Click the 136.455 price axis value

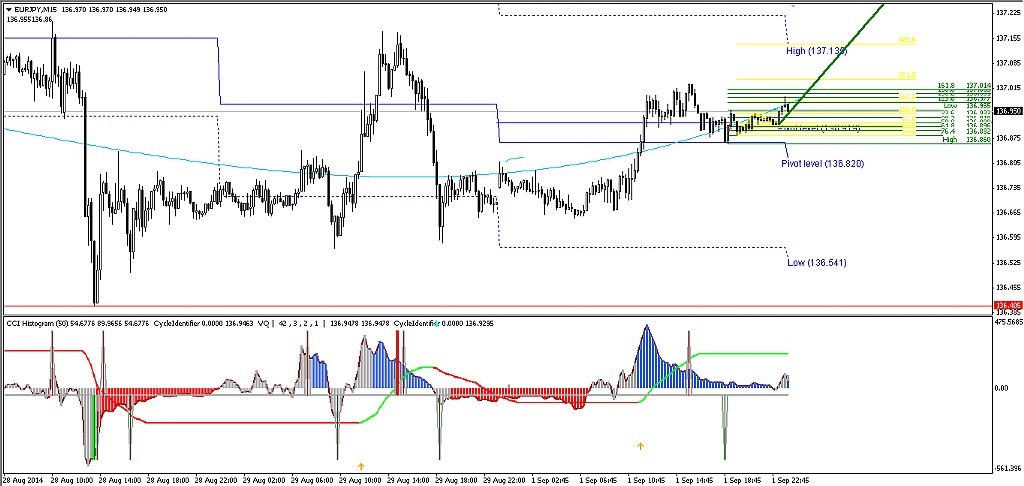coord(1008,288)
